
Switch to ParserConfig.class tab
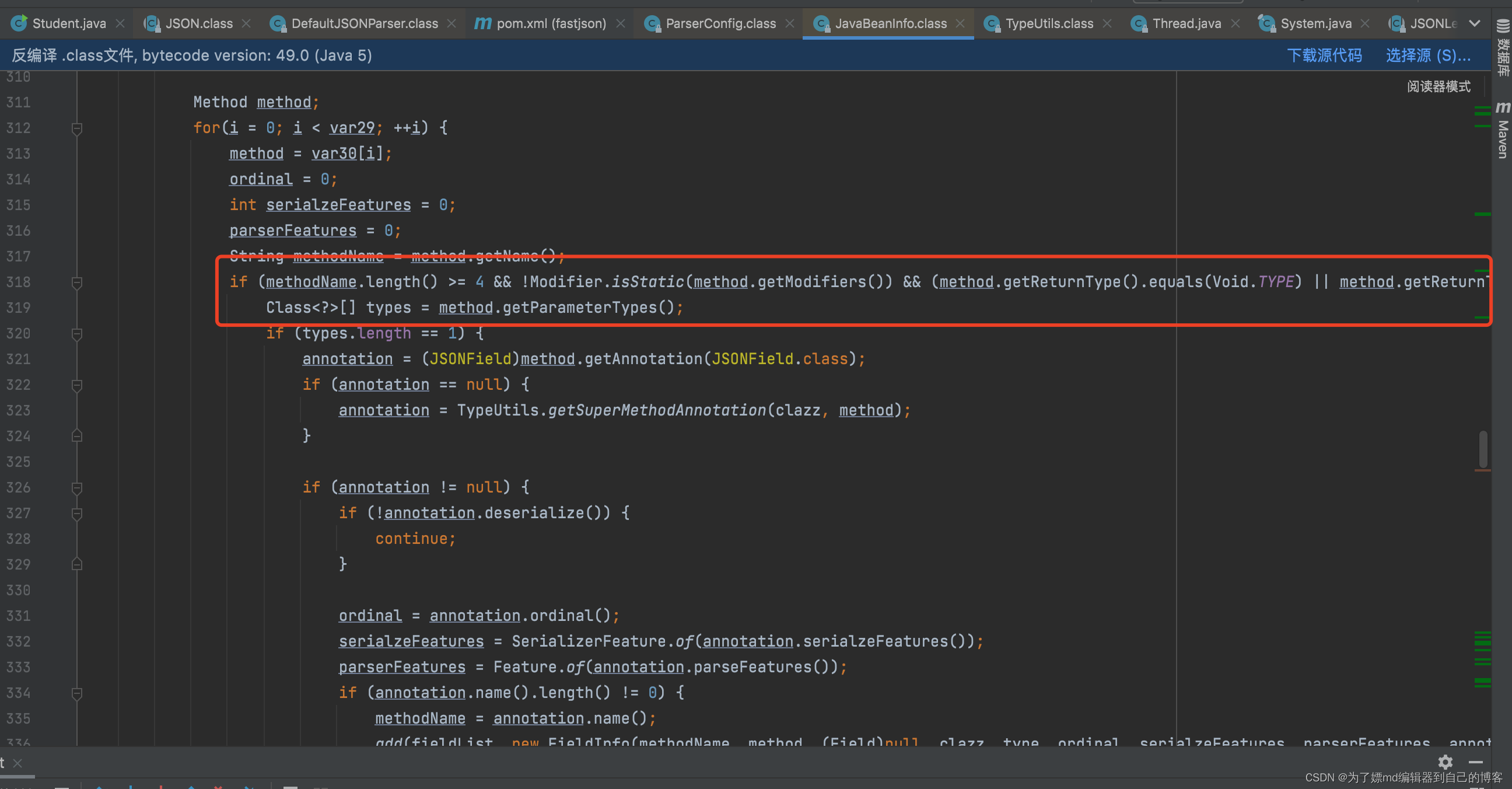(x=720, y=23)
